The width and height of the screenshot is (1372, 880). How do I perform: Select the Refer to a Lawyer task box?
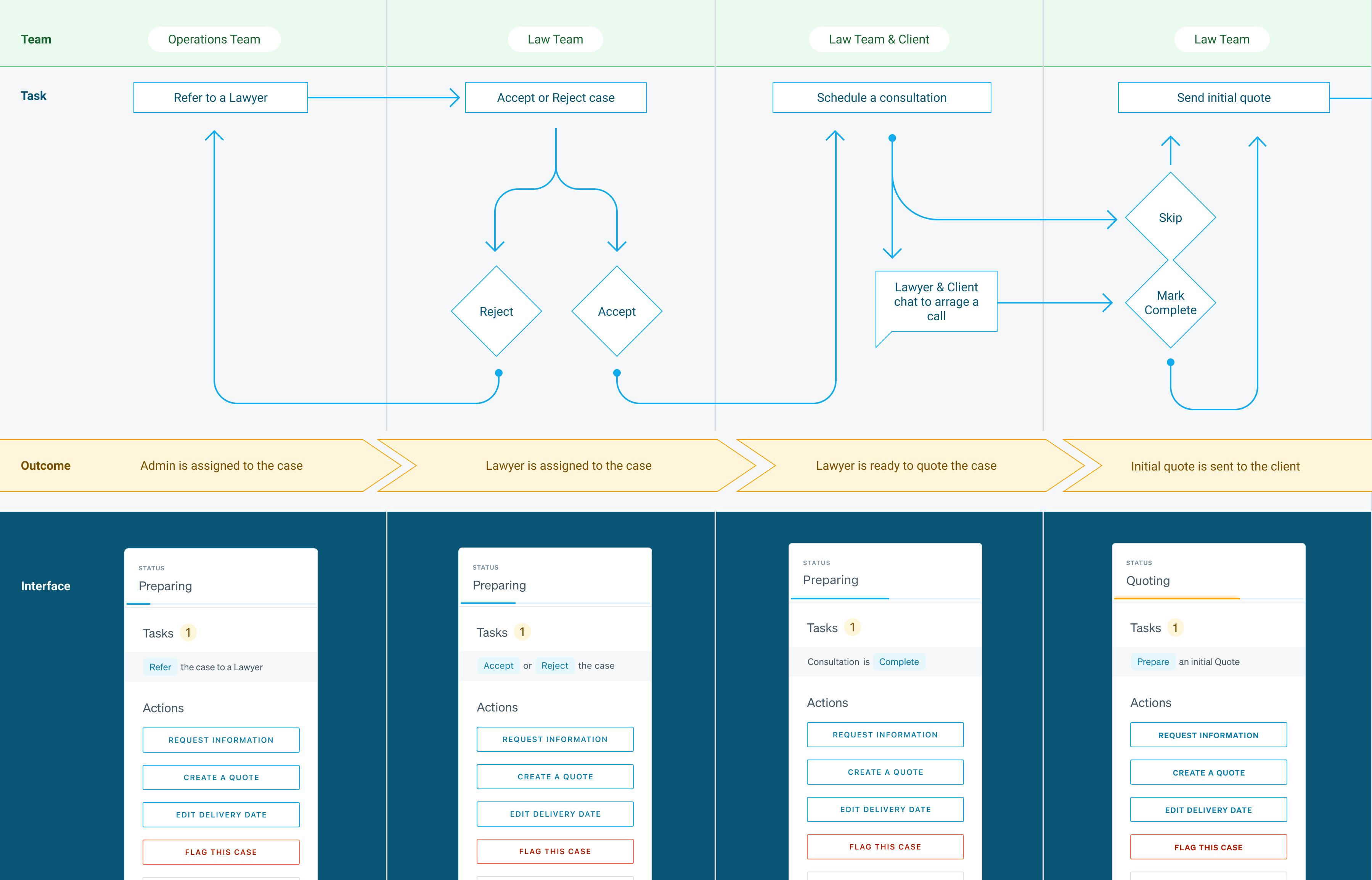coord(220,98)
